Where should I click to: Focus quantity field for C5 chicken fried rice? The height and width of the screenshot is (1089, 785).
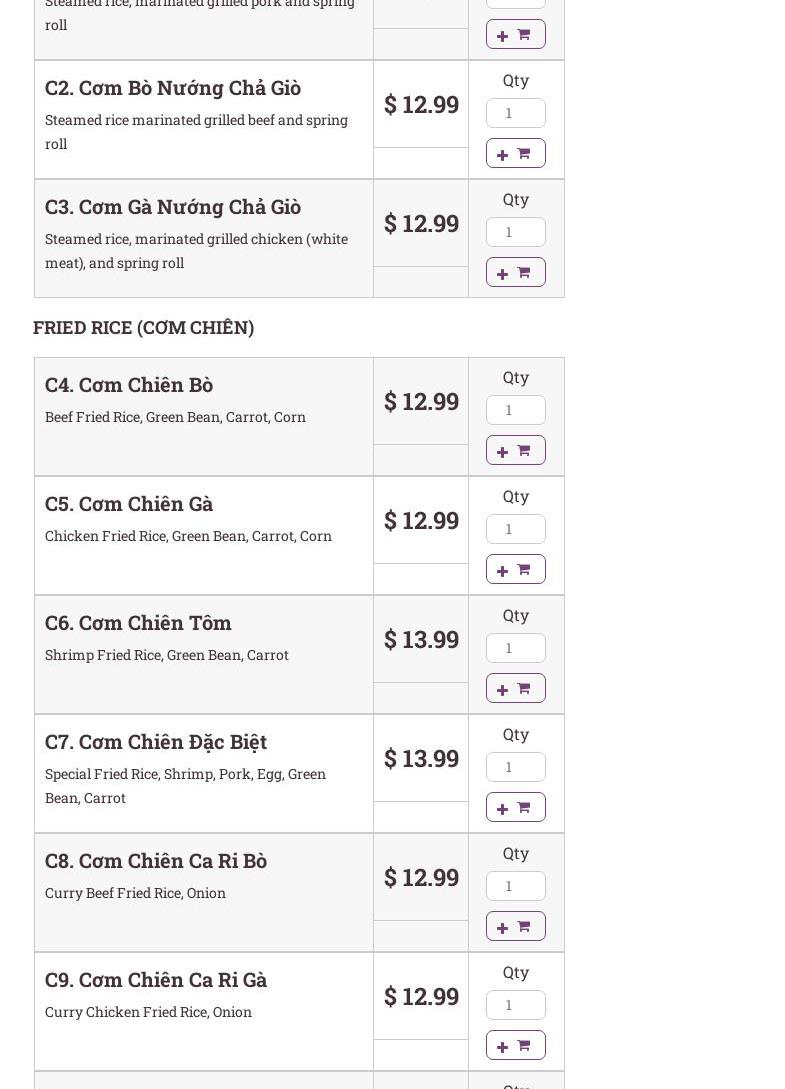[515, 529]
